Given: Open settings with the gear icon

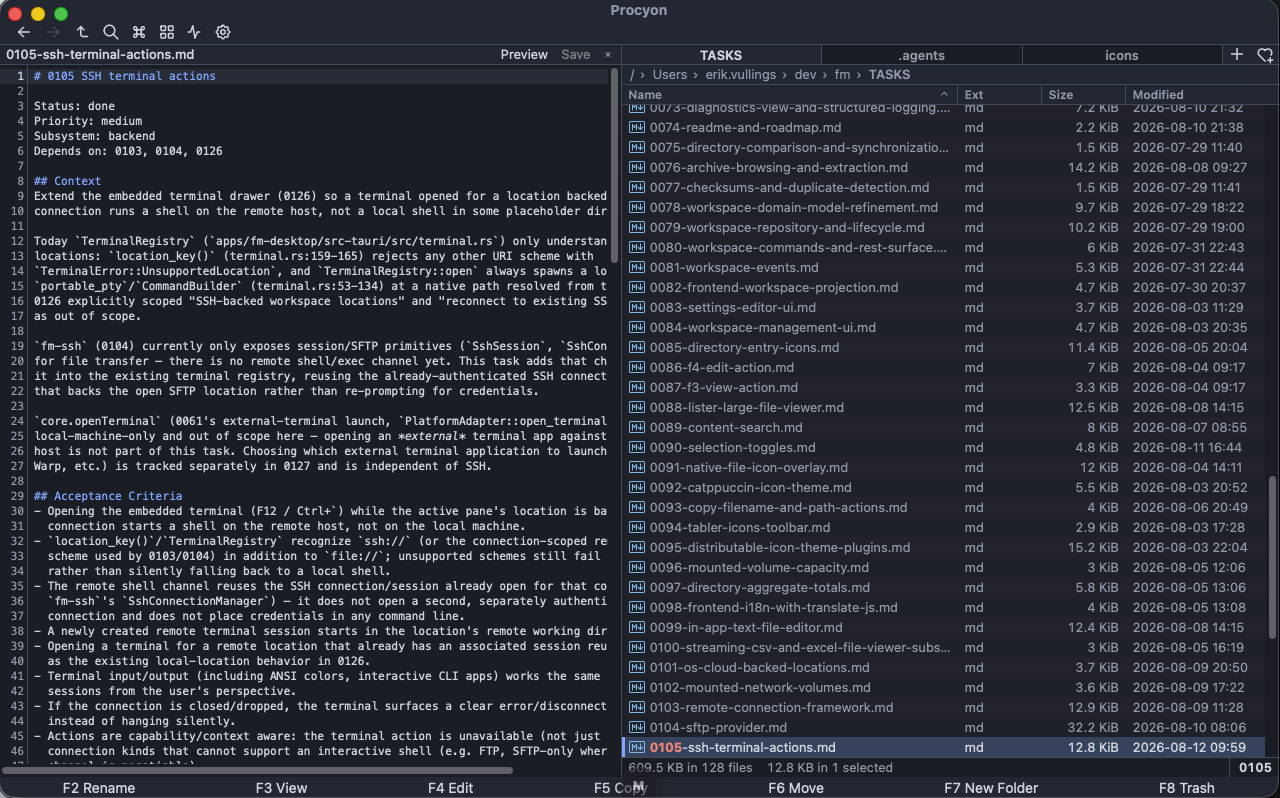Looking at the screenshot, I should tap(223, 32).
